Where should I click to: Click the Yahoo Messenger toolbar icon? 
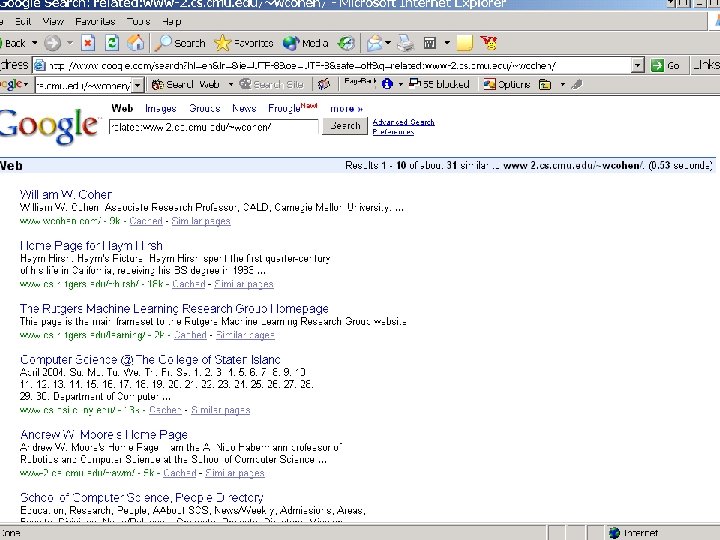click(x=489, y=43)
